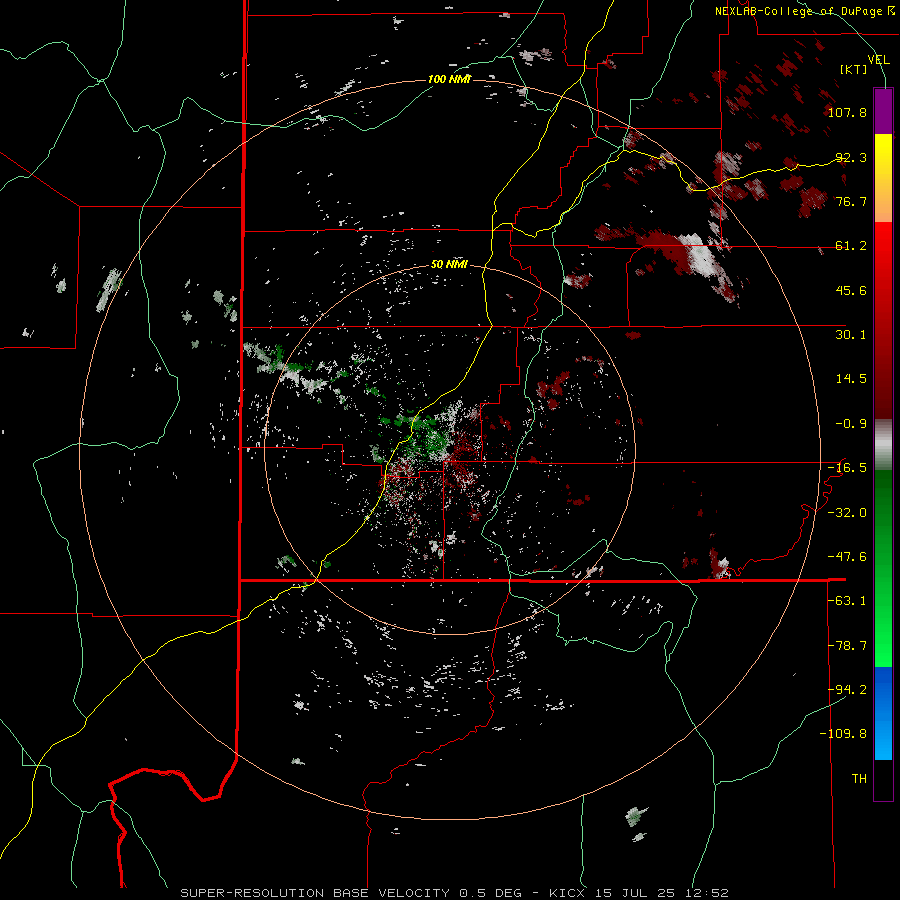Image resolution: width=900 pixels, height=900 pixels.
Task: Select the 45.6 scale value
Action: pos(851,290)
